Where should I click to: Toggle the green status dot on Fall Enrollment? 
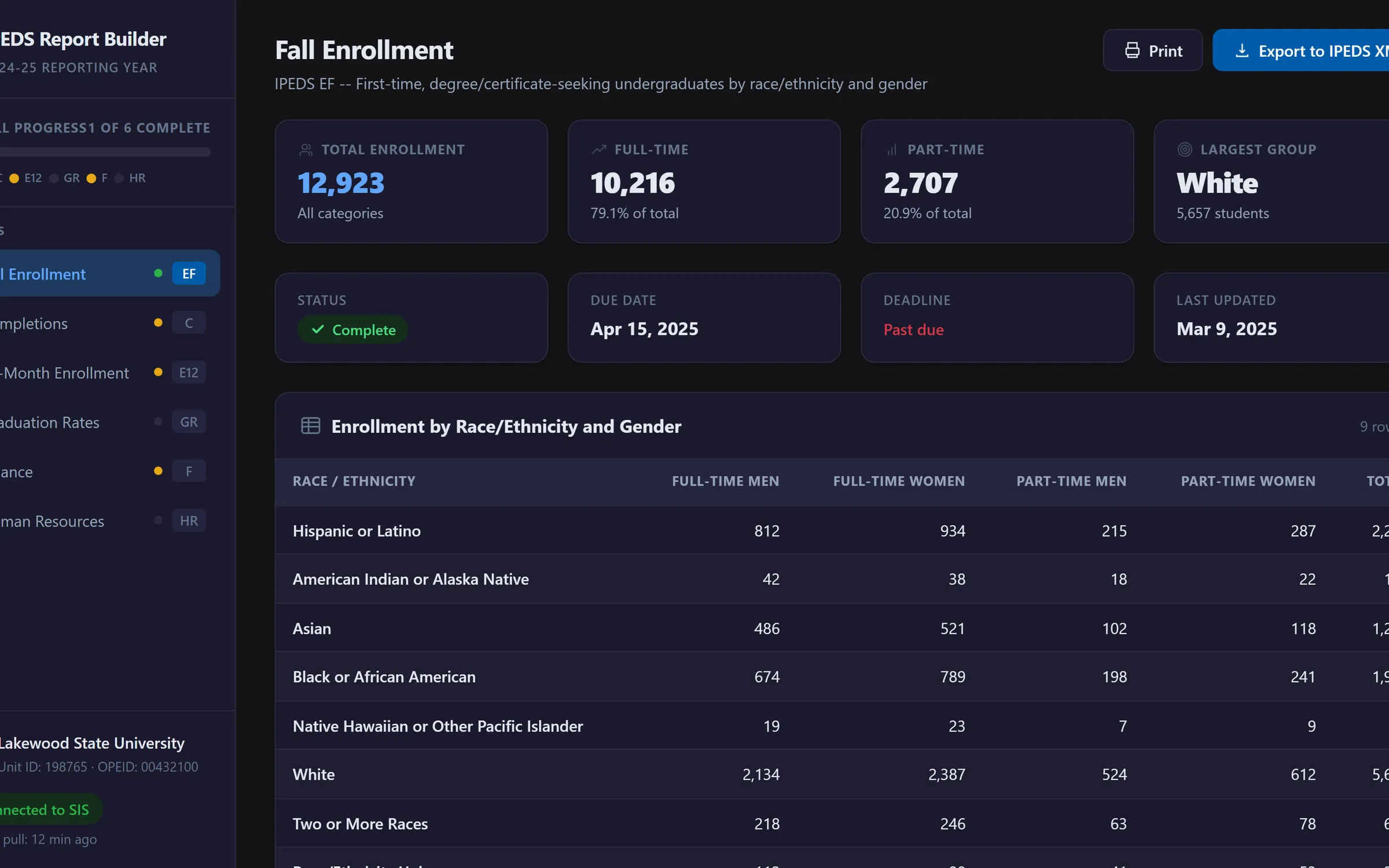[x=157, y=273]
